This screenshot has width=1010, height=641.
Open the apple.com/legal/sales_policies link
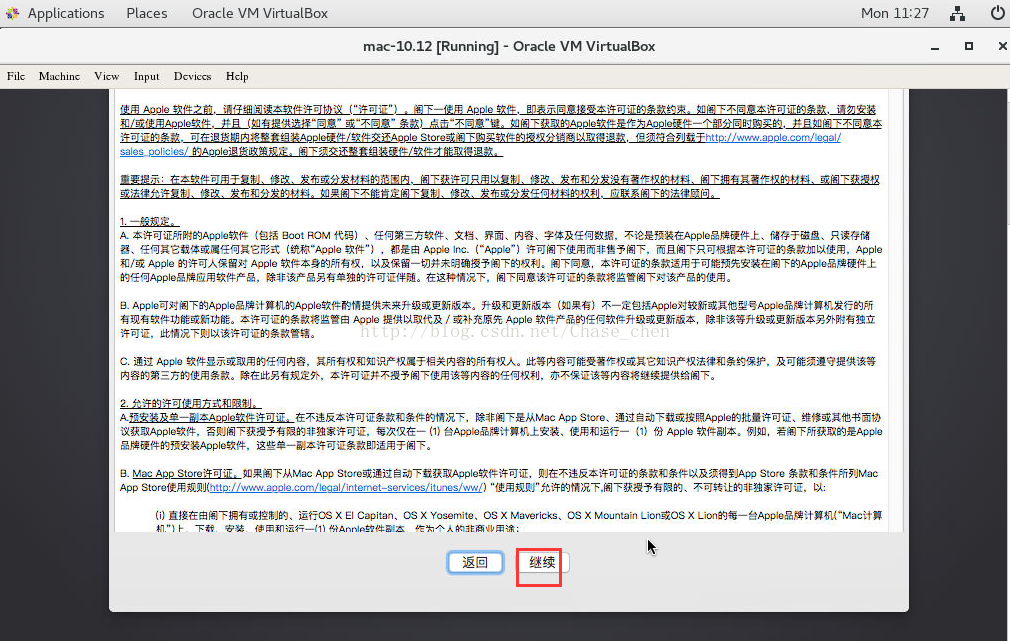(772, 137)
